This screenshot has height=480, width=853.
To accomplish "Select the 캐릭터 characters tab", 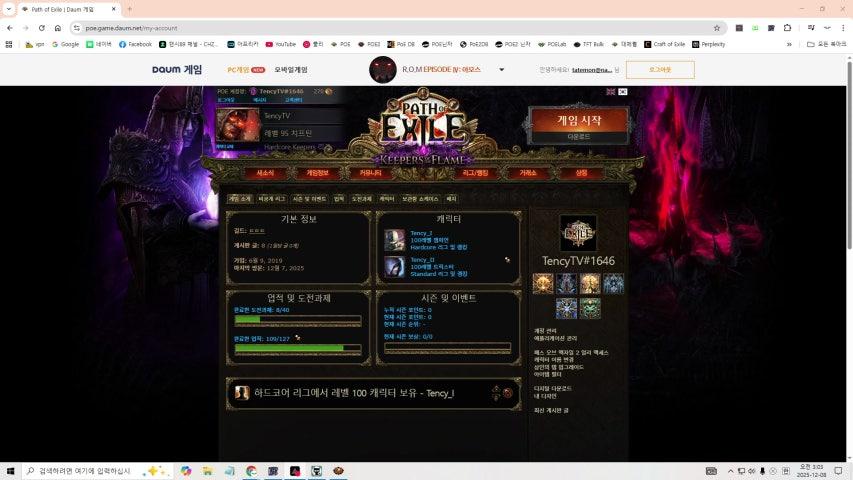I will coord(387,199).
